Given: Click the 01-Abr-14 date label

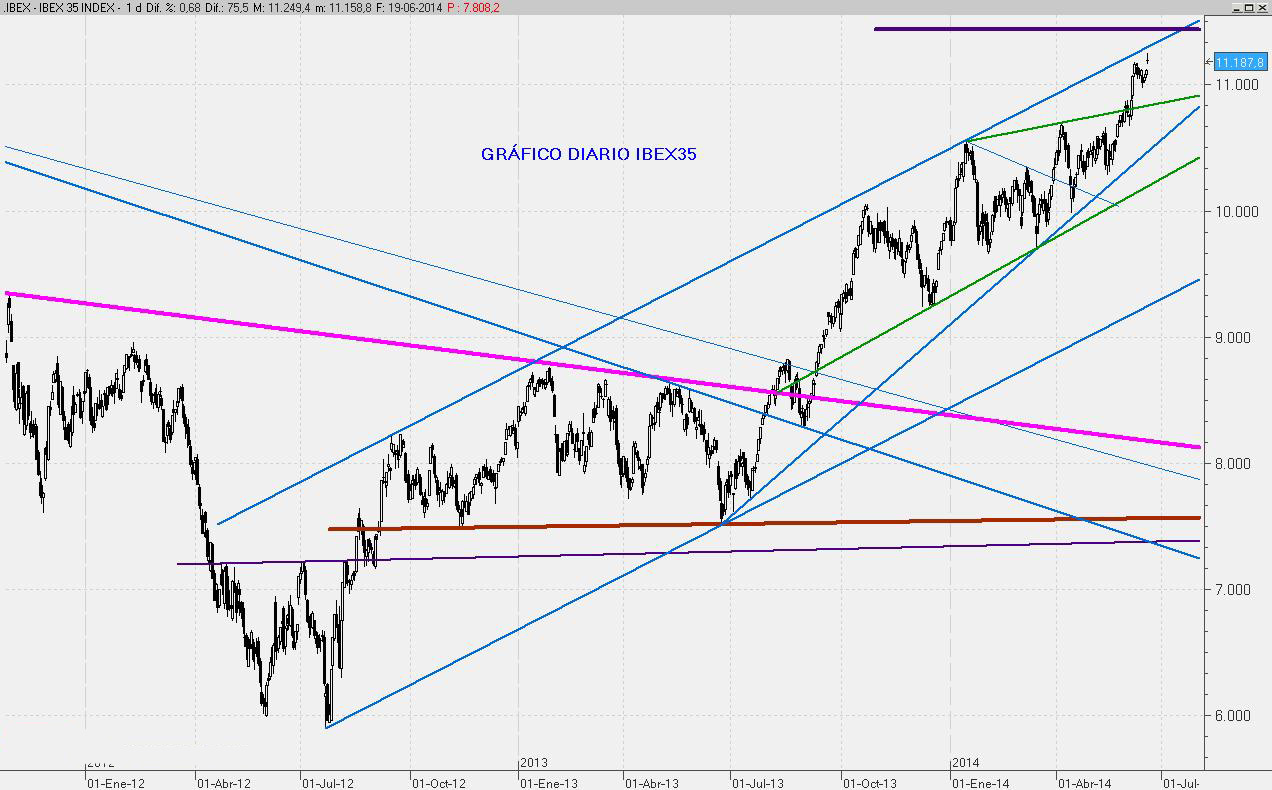Looking at the screenshot, I should tap(1084, 783).
